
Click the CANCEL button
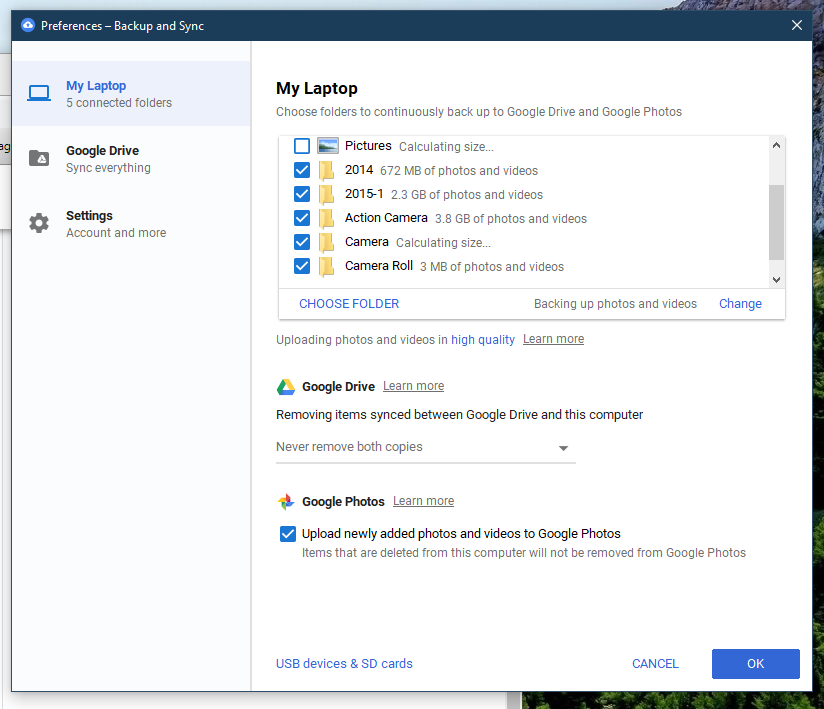pos(655,664)
